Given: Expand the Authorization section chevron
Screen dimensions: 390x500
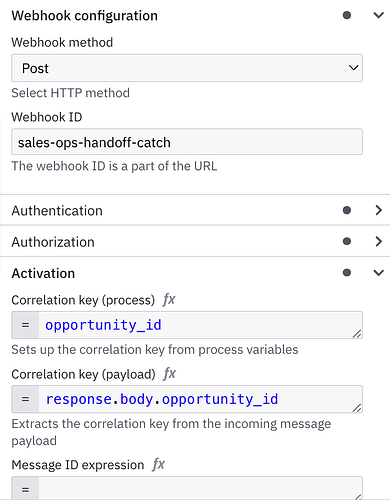Looking at the screenshot, I should [378, 241].
